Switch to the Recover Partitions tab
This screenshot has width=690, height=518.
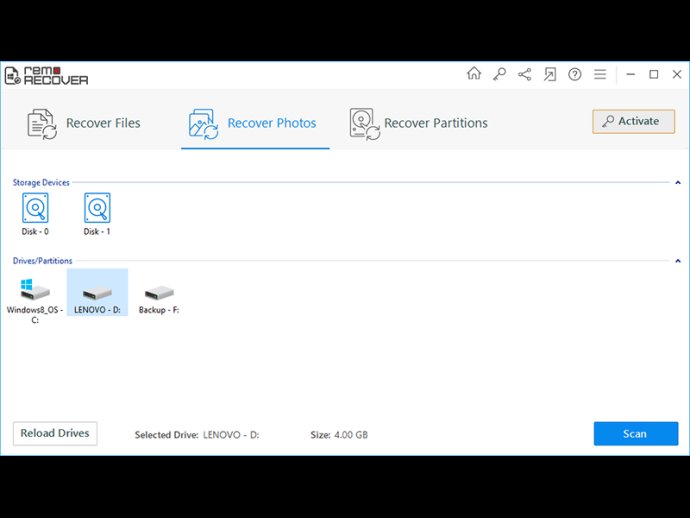pos(418,124)
